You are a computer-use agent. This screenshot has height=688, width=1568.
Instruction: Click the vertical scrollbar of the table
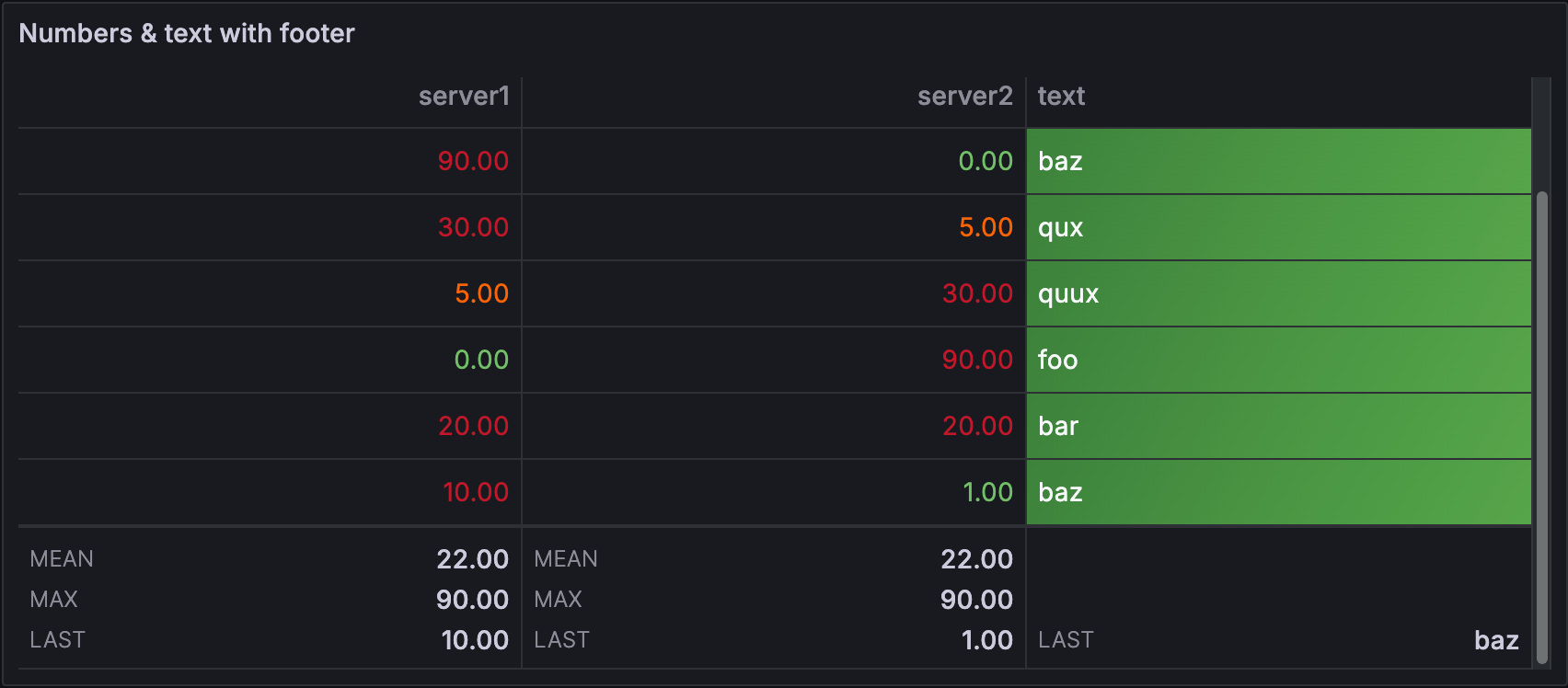[1541, 423]
